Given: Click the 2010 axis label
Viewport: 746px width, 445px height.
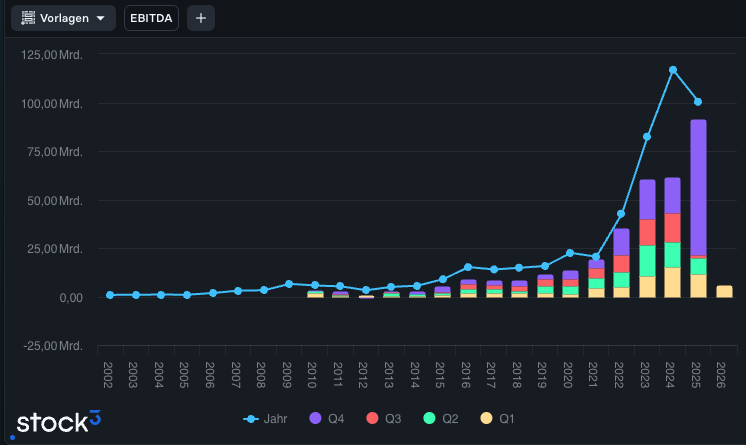Looking at the screenshot, I should [x=312, y=375].
